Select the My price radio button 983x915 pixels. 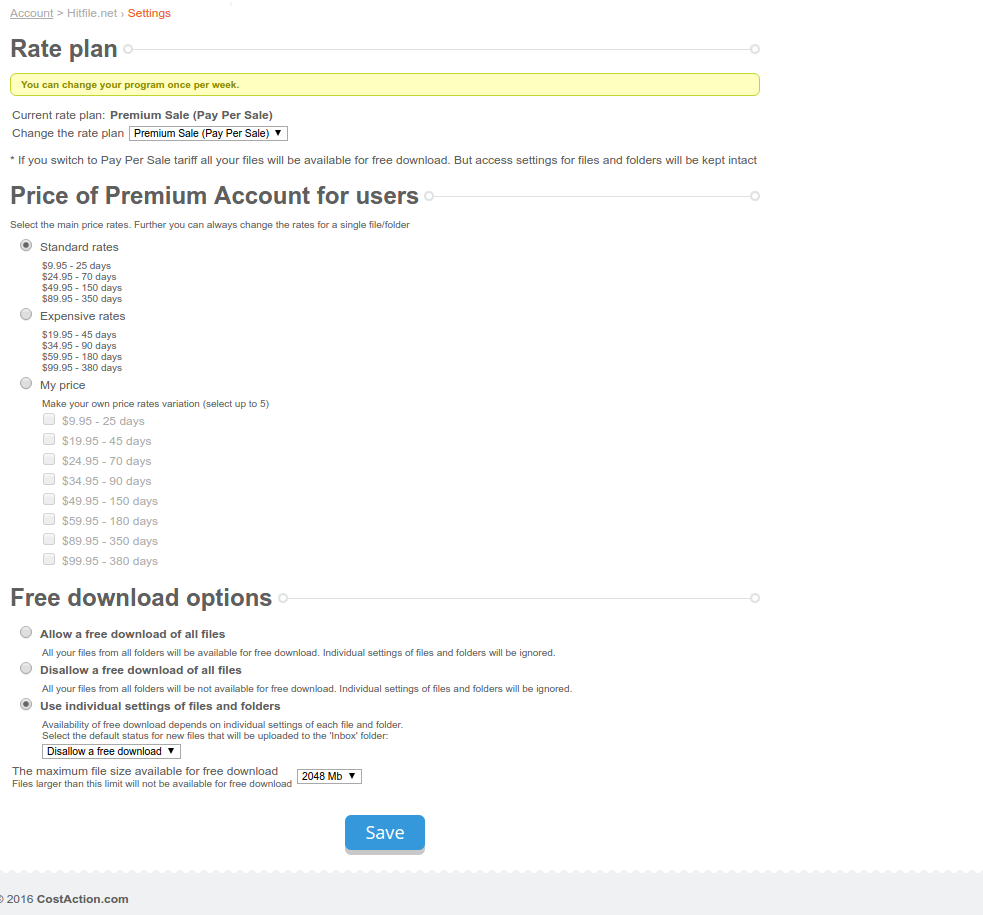pos(26,384)
